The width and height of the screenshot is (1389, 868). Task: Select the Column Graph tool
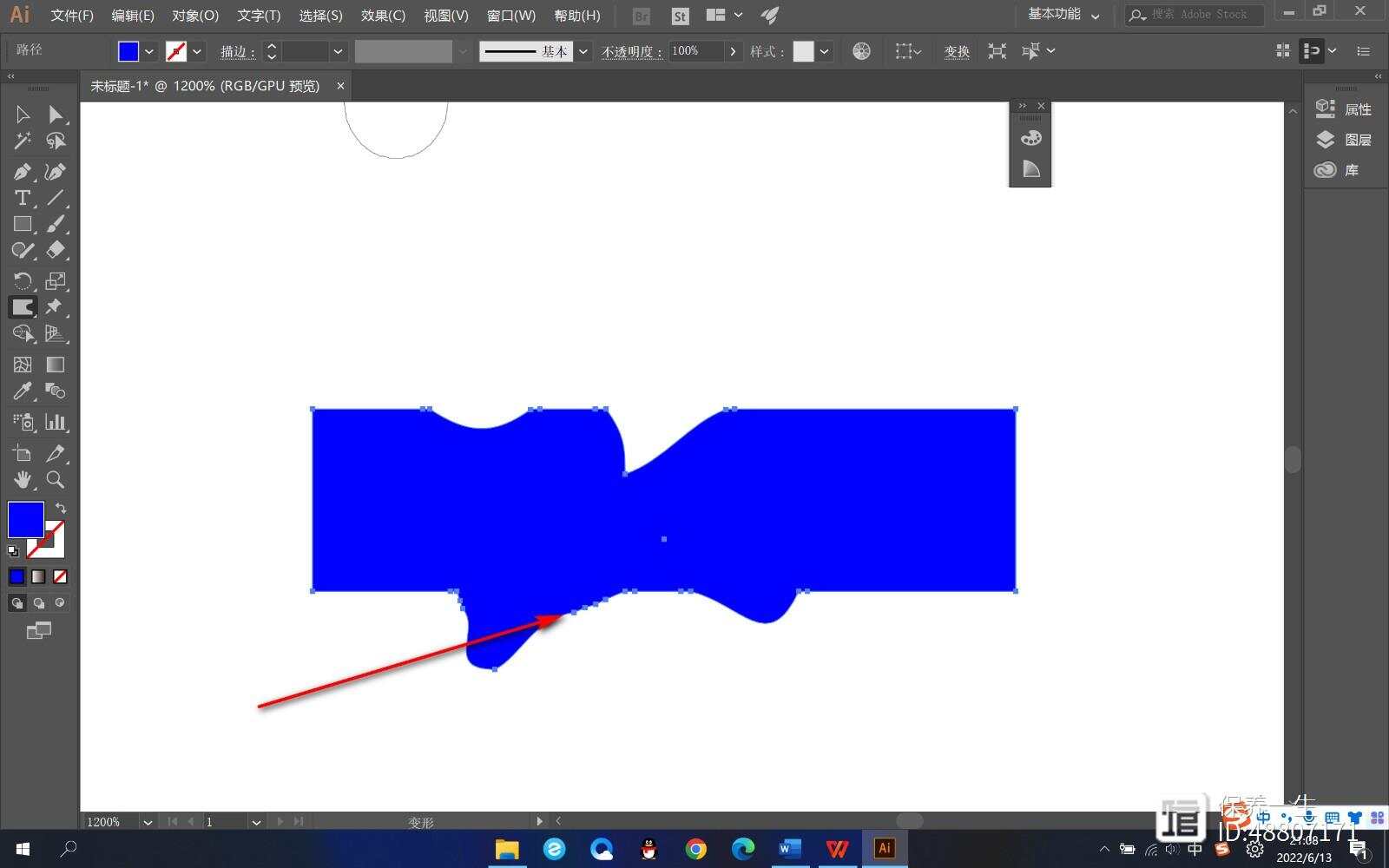pyautogui.click(x=56, y=423)
